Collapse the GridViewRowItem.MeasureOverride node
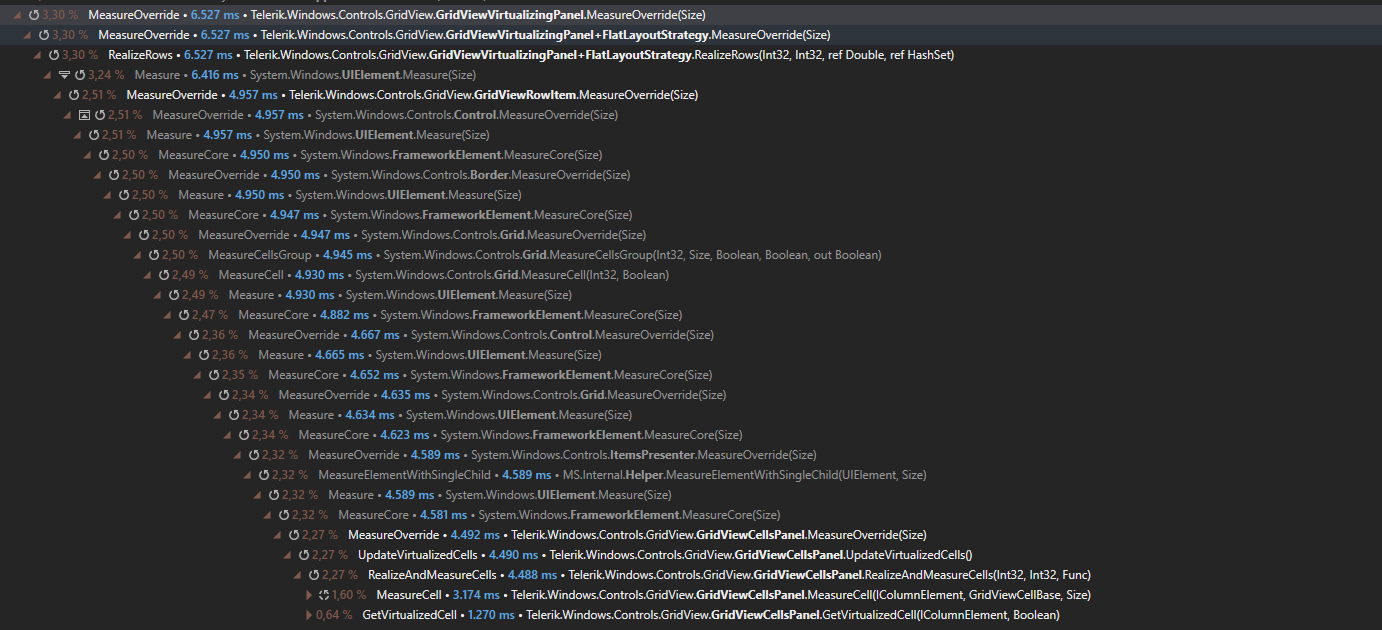Image resolution: width=1382 pixels, height=630 pixels. click(59, 96)
